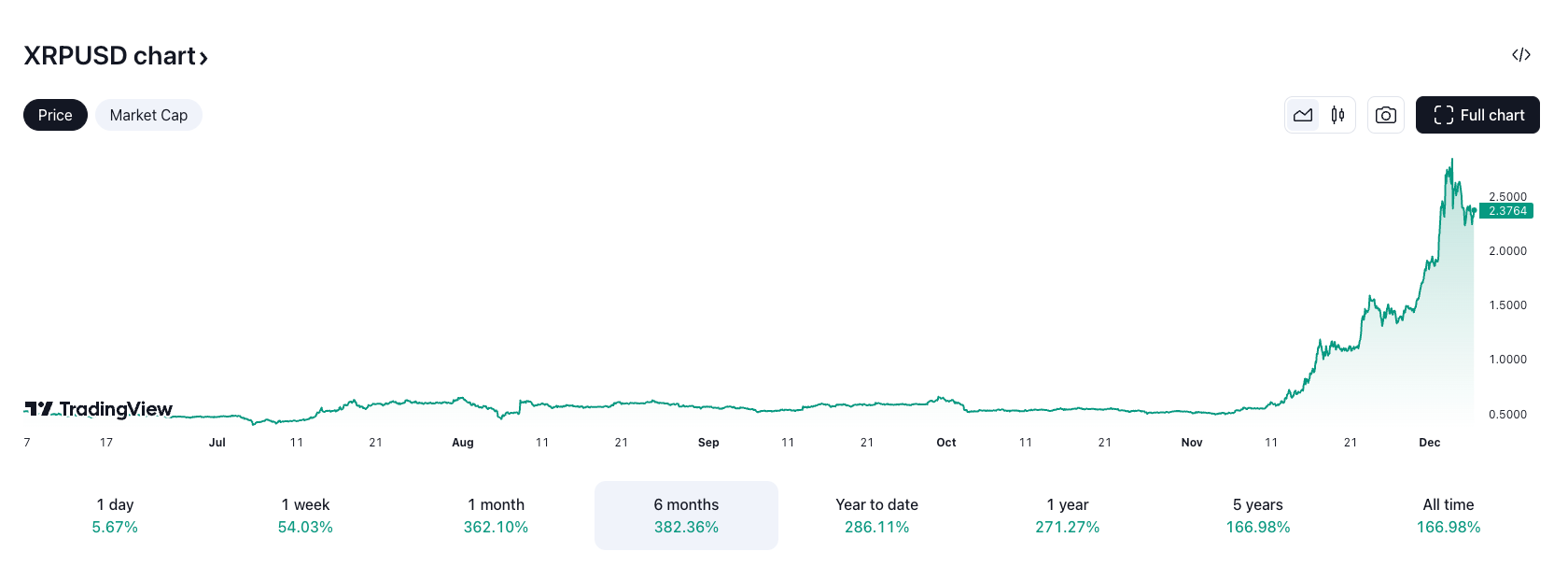Click the TradingView logo
Screen dimensions: 1568x566
click(98, 409)
